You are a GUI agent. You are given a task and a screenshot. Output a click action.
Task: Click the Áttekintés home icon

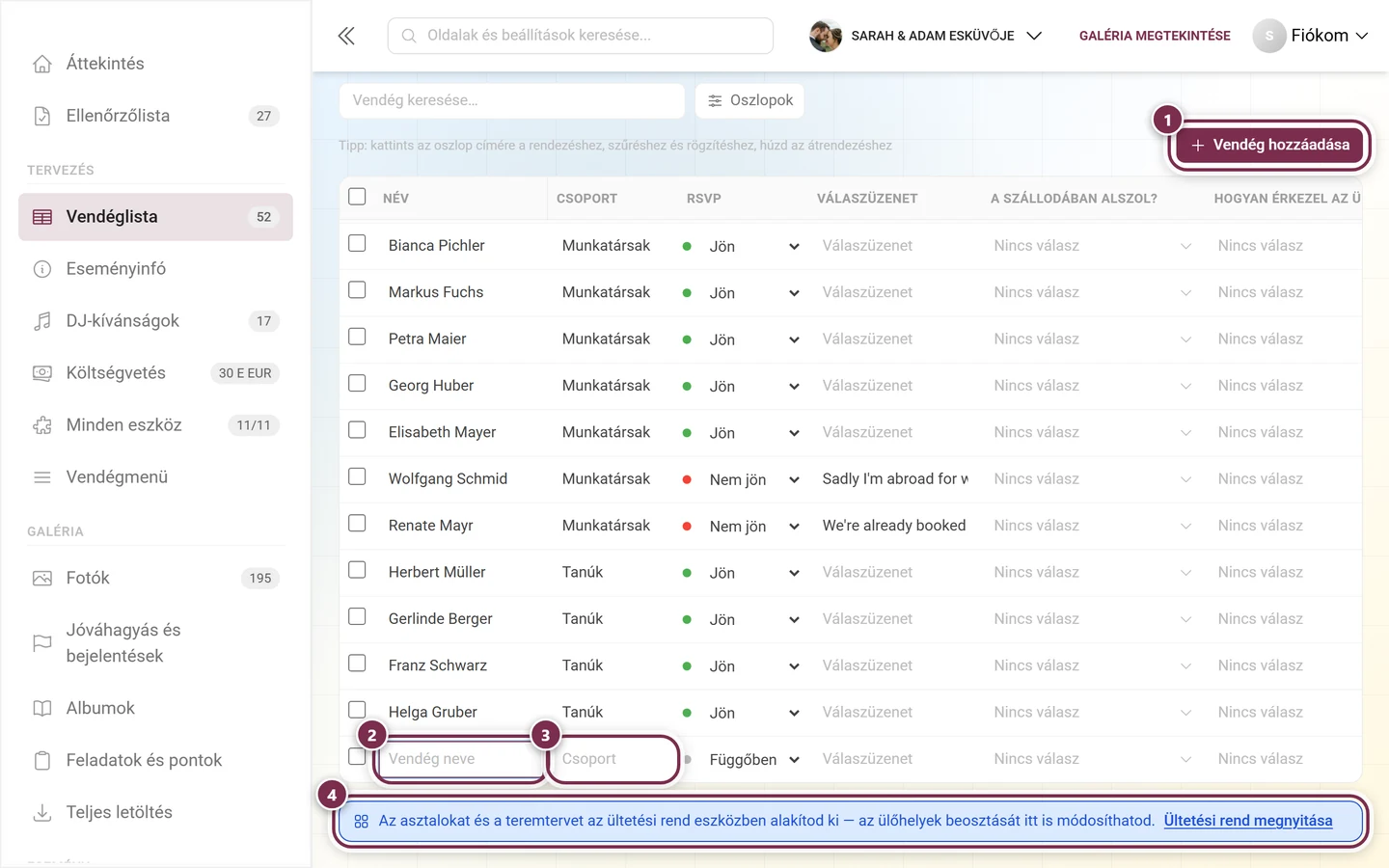click(42, 64)
